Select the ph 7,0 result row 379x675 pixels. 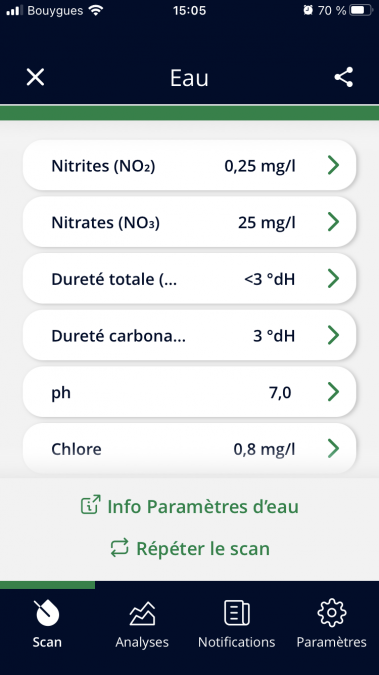point(190,392)
